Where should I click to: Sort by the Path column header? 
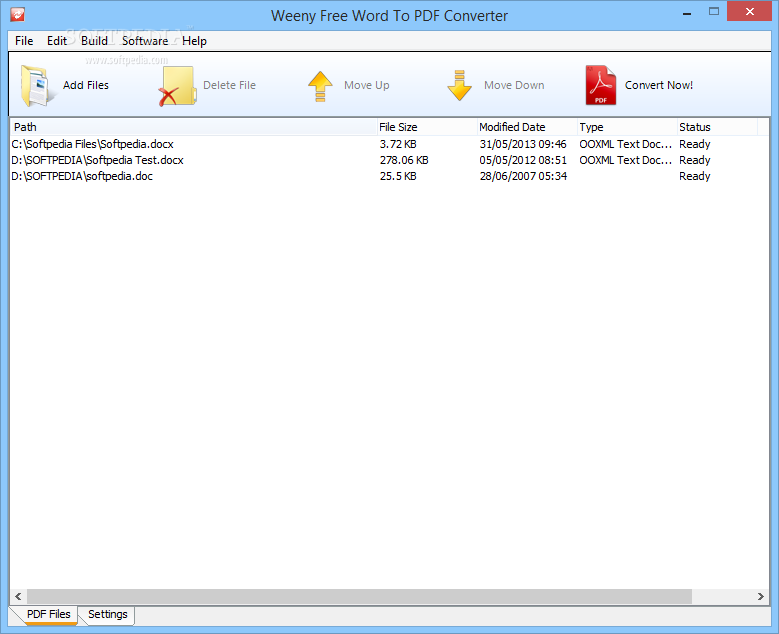(x=194, y=127)
